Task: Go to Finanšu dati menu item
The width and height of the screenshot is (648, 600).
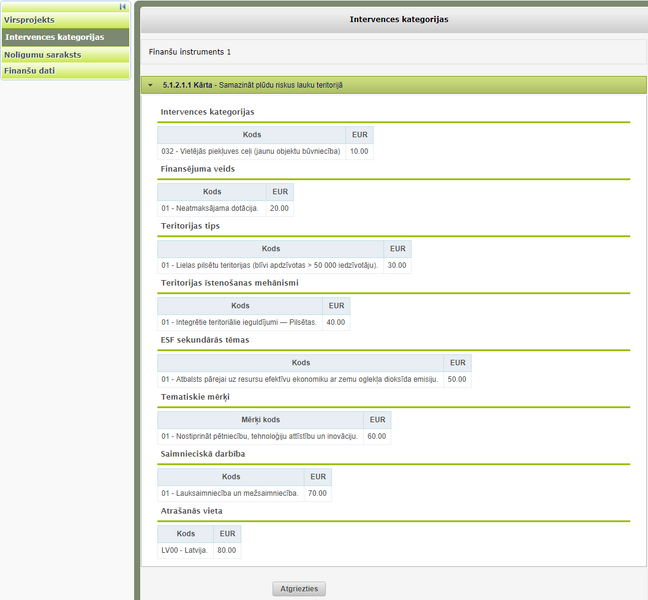Action: 65,71
